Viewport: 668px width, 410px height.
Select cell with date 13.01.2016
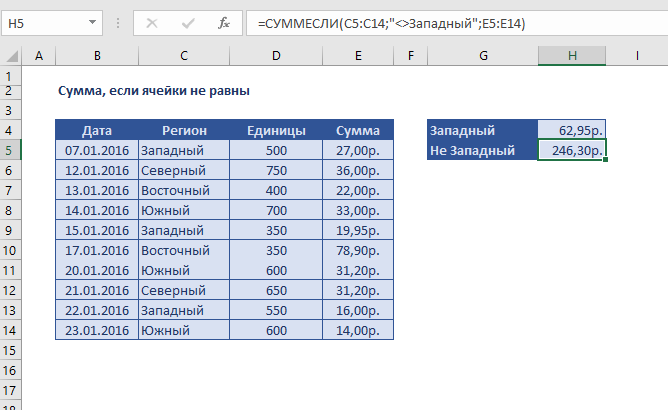click(x=97, y=191)
